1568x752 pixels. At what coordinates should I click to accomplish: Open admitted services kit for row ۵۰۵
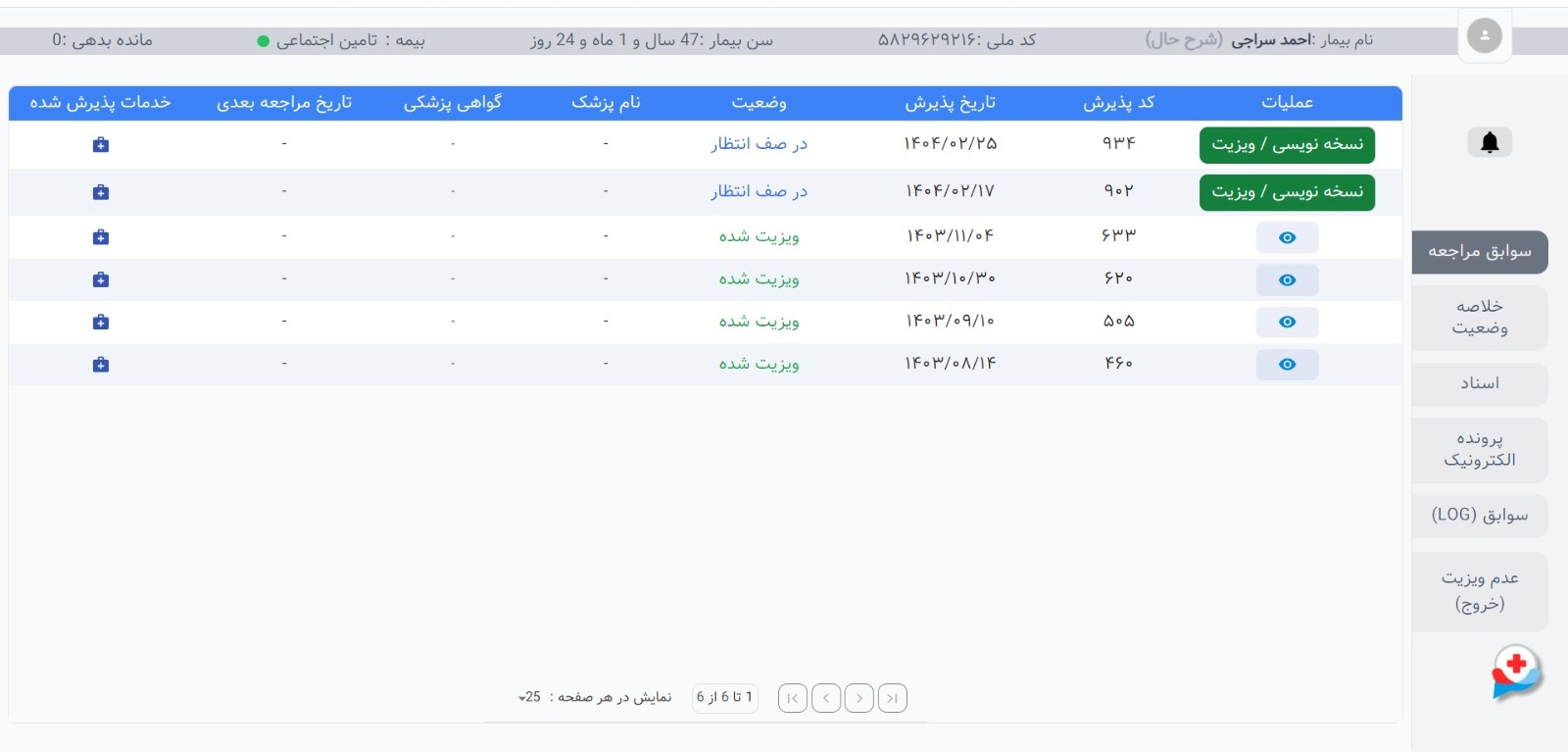100,322
